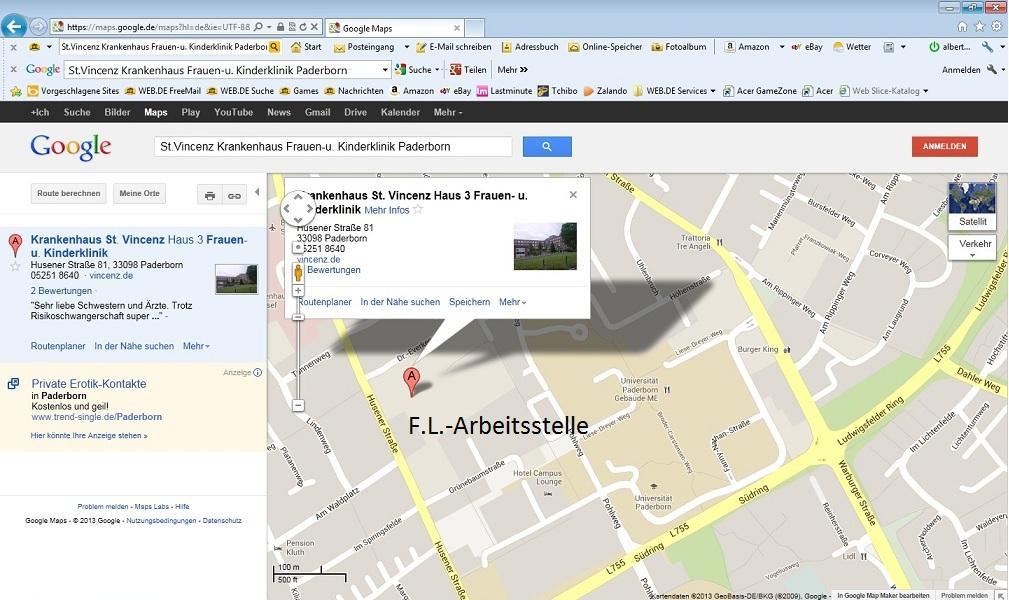Image resolution: width=1009 pixels, height=600 pixels.
Task: Select YouTube in the black Google bar
Action: [234, 112]
